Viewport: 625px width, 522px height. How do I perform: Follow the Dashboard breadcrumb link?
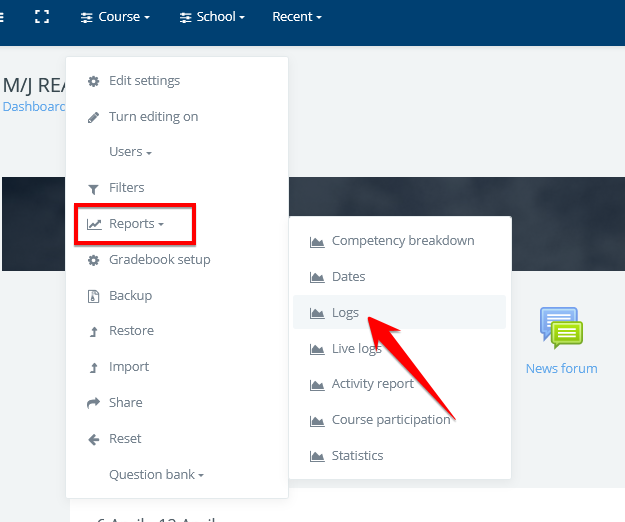(x=34, y=107)
